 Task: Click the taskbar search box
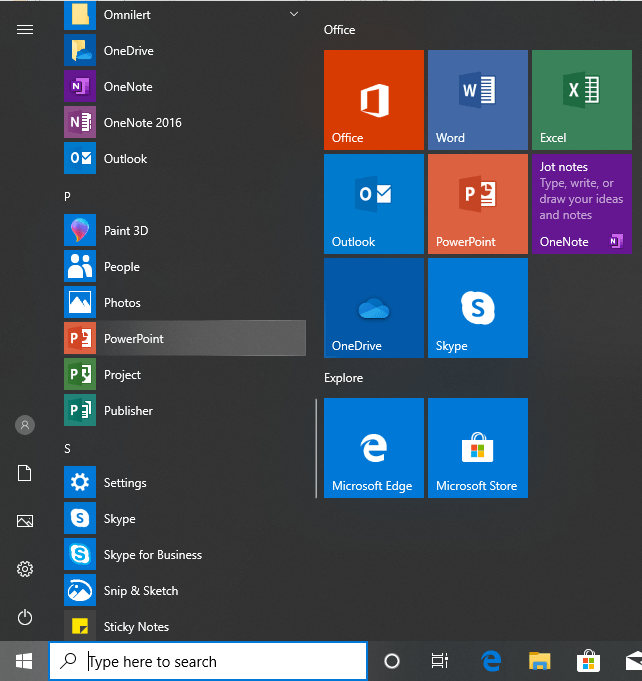208,661
